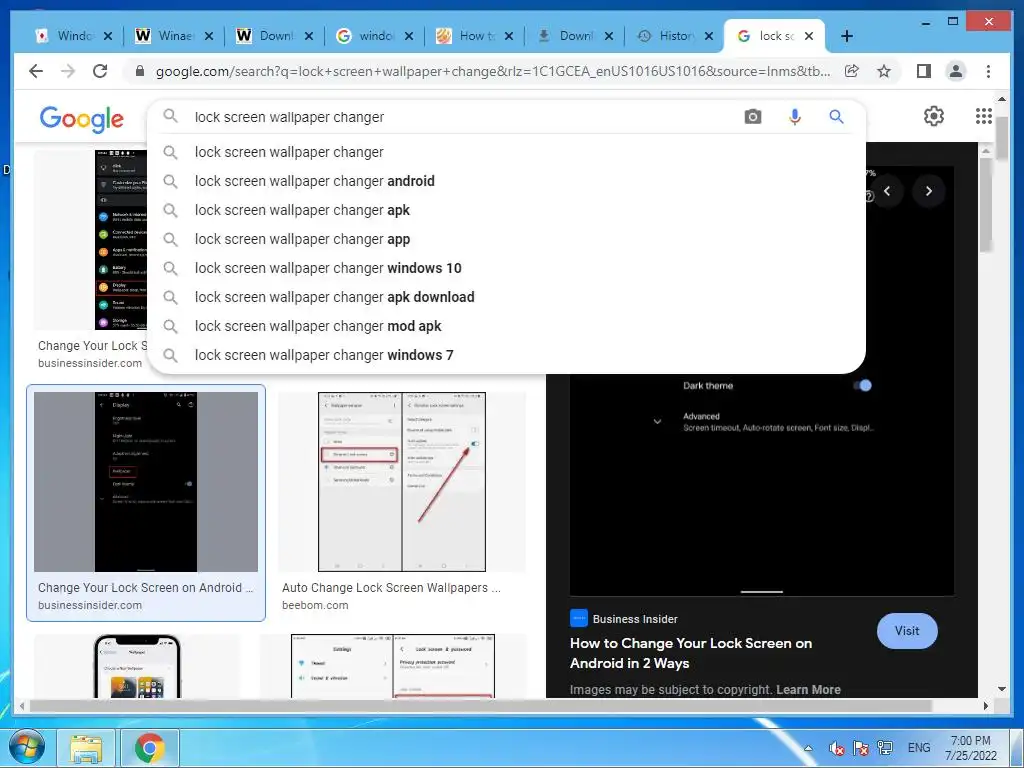Close the active lock screen tab

(808, 36)
